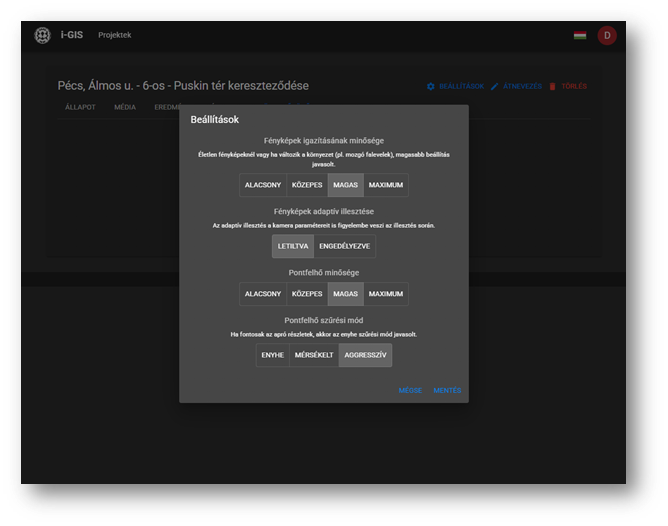Set photo alignment quality to Maximum

[x=386, y=185]
